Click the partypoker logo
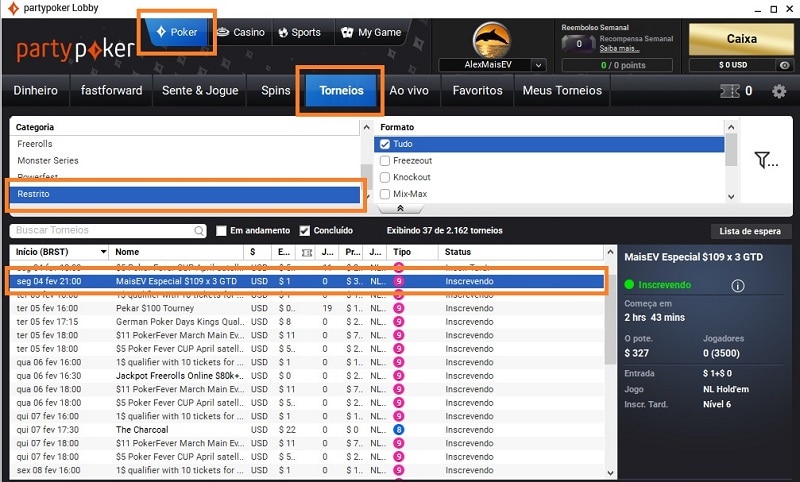The image size is (800, 482). pyautogui.click(x=76, y=49)
